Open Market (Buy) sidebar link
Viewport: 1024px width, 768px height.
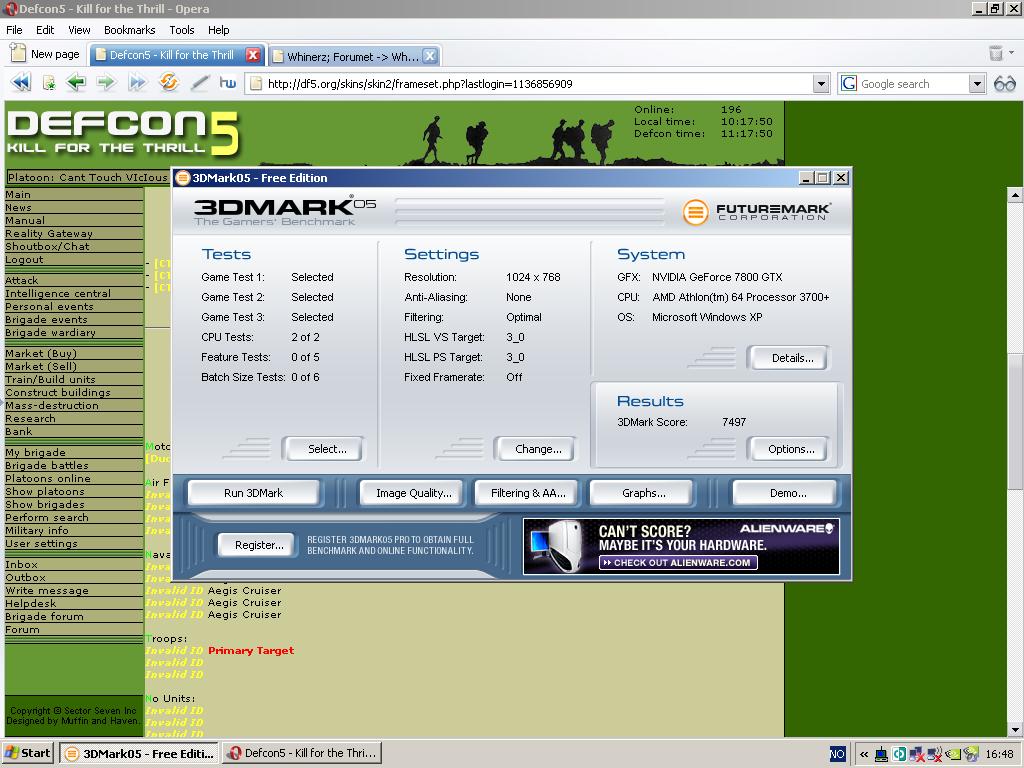coord(40,353)
